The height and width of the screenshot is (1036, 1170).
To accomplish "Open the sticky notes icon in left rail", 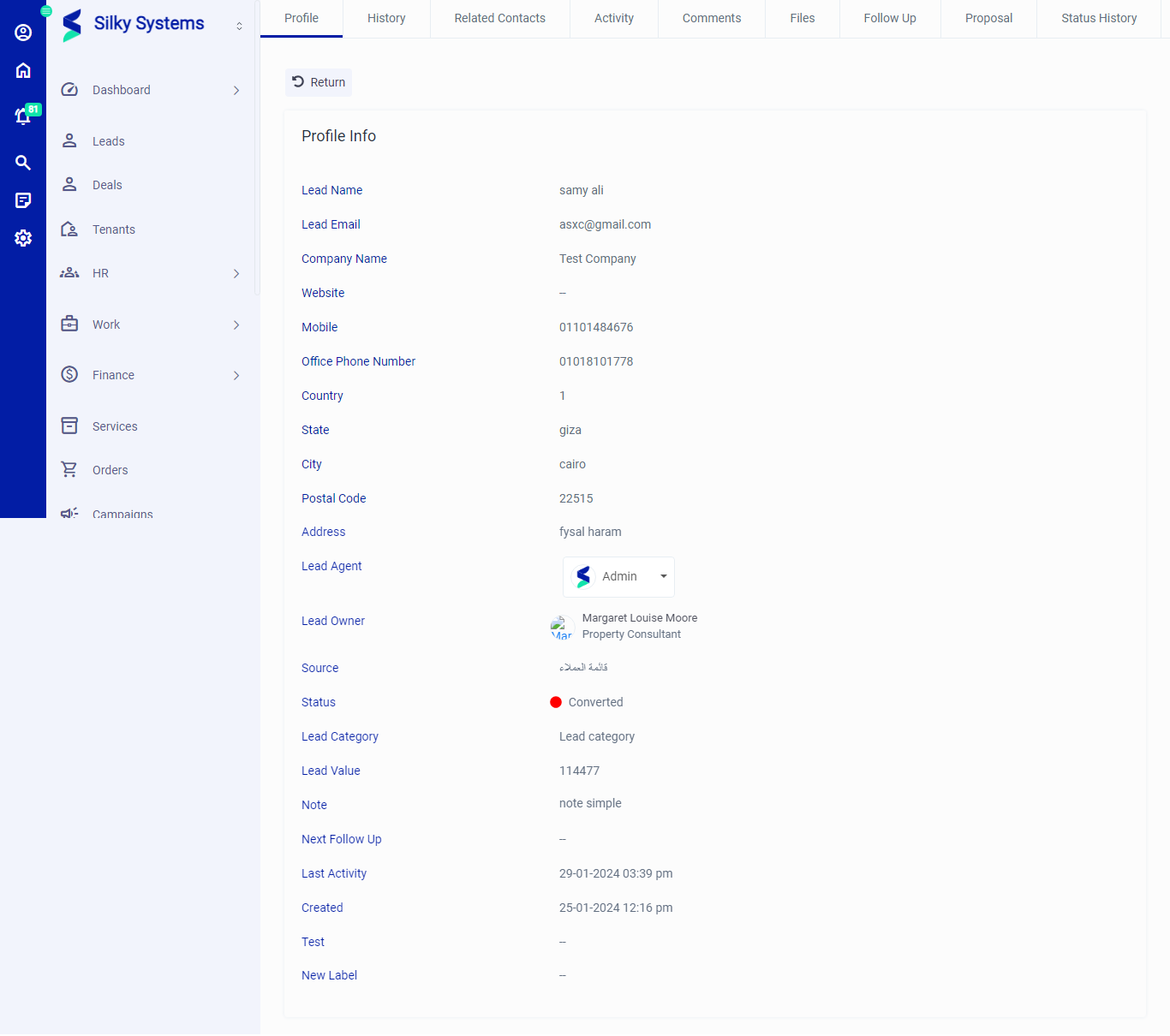I will point(23,200).
